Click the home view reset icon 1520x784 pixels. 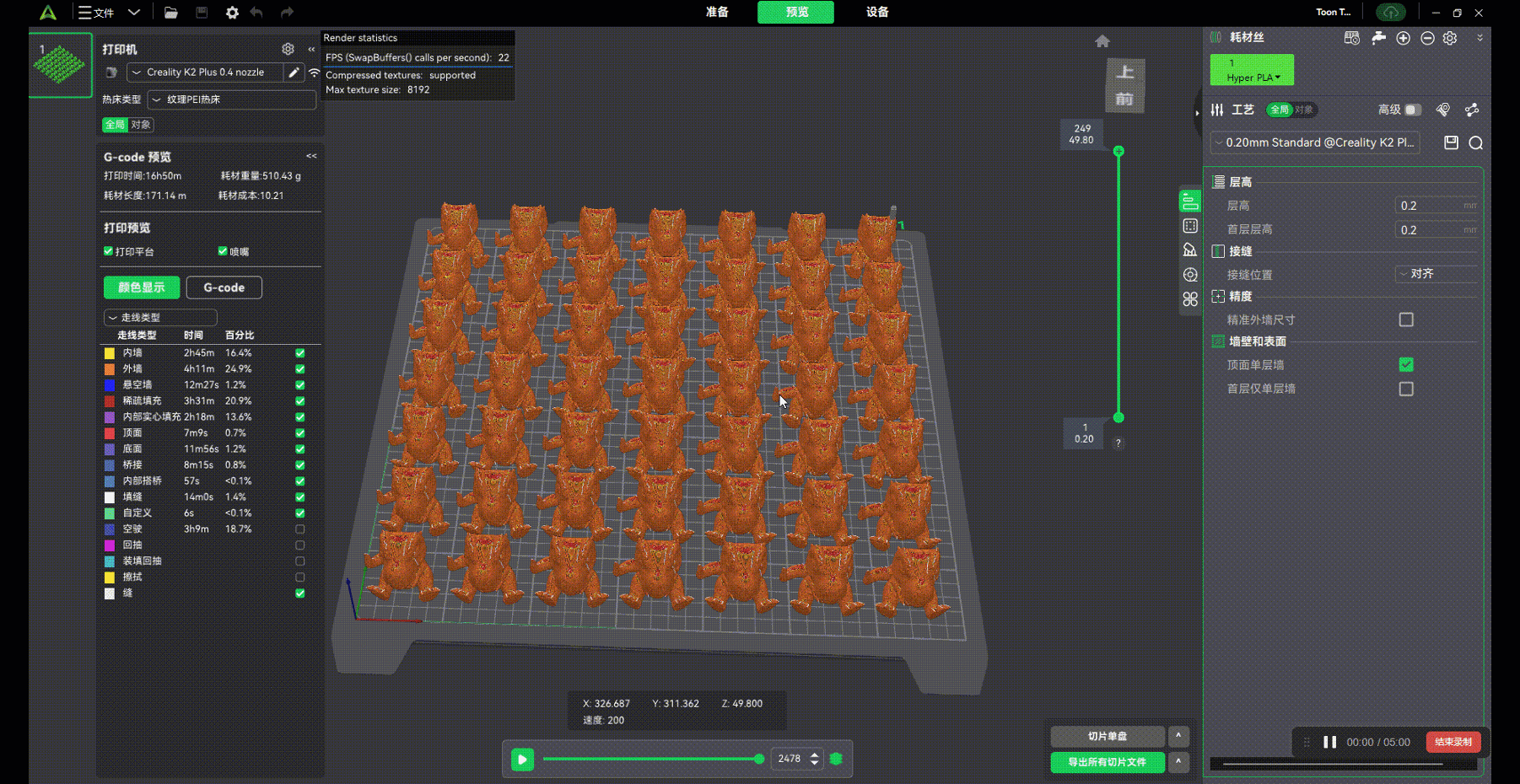pyautogui.click(x=1102, y=41)
